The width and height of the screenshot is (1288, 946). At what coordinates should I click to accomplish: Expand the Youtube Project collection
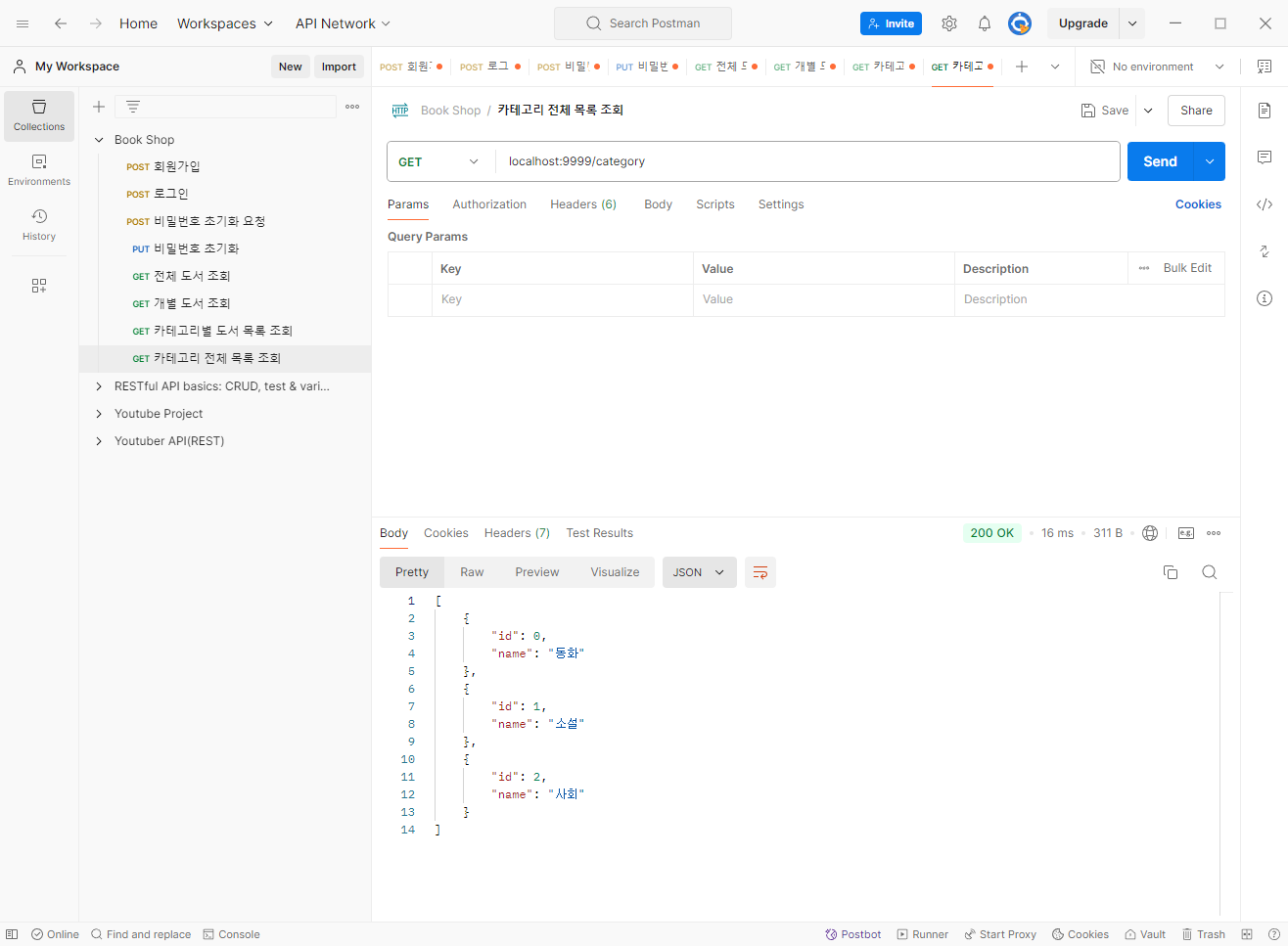99,414
